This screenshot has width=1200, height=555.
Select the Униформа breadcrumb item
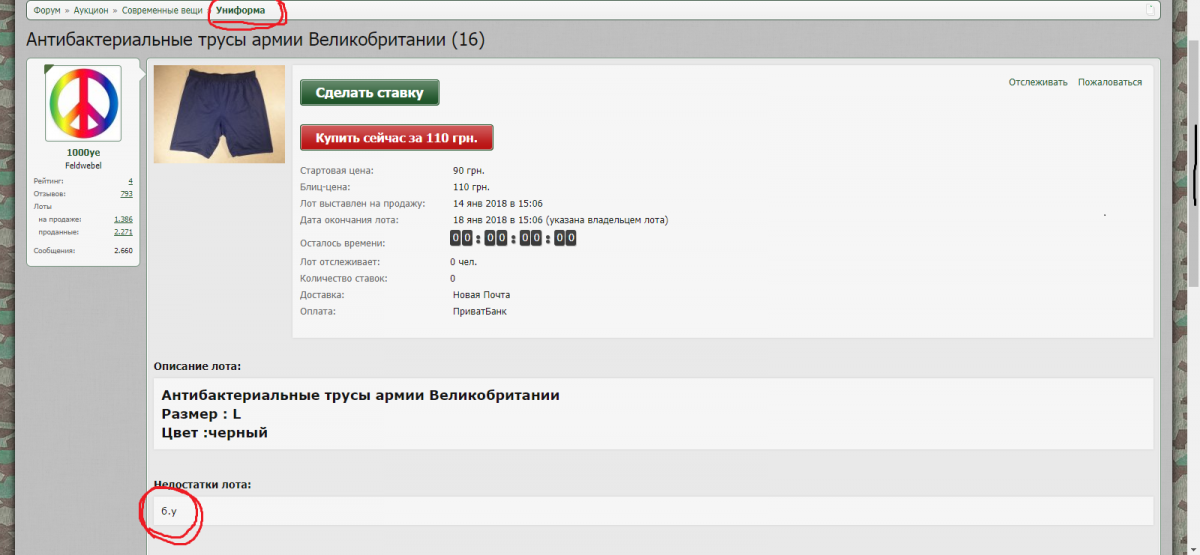[x=241, y=9]
